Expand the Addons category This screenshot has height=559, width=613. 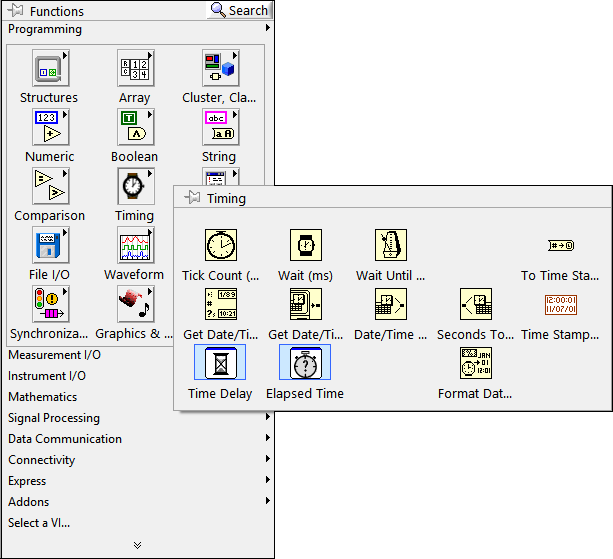138,502
